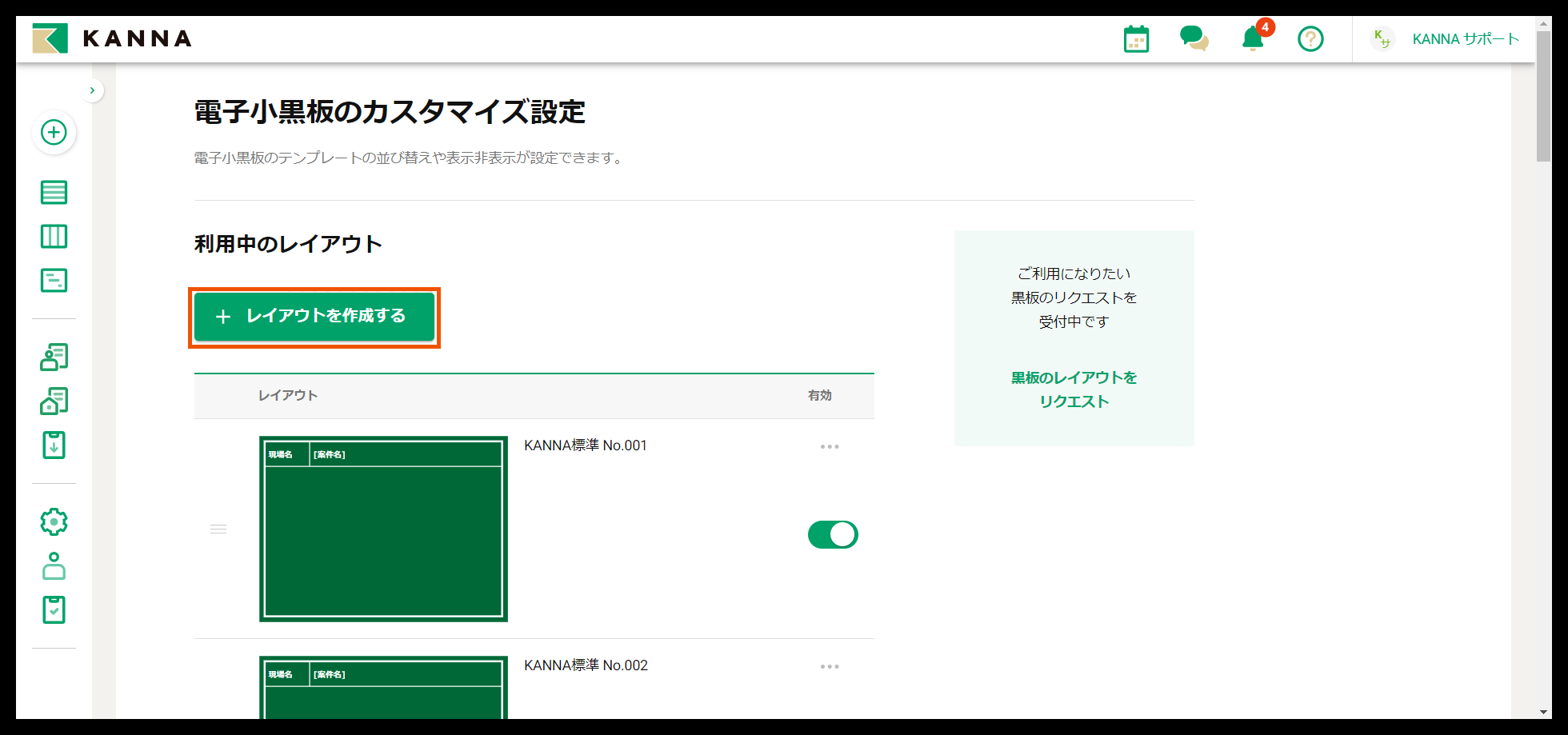Open the calendar icon in header
Image resolution: width=1568 pixels, height=735 pixels.
coord(1136,38)
